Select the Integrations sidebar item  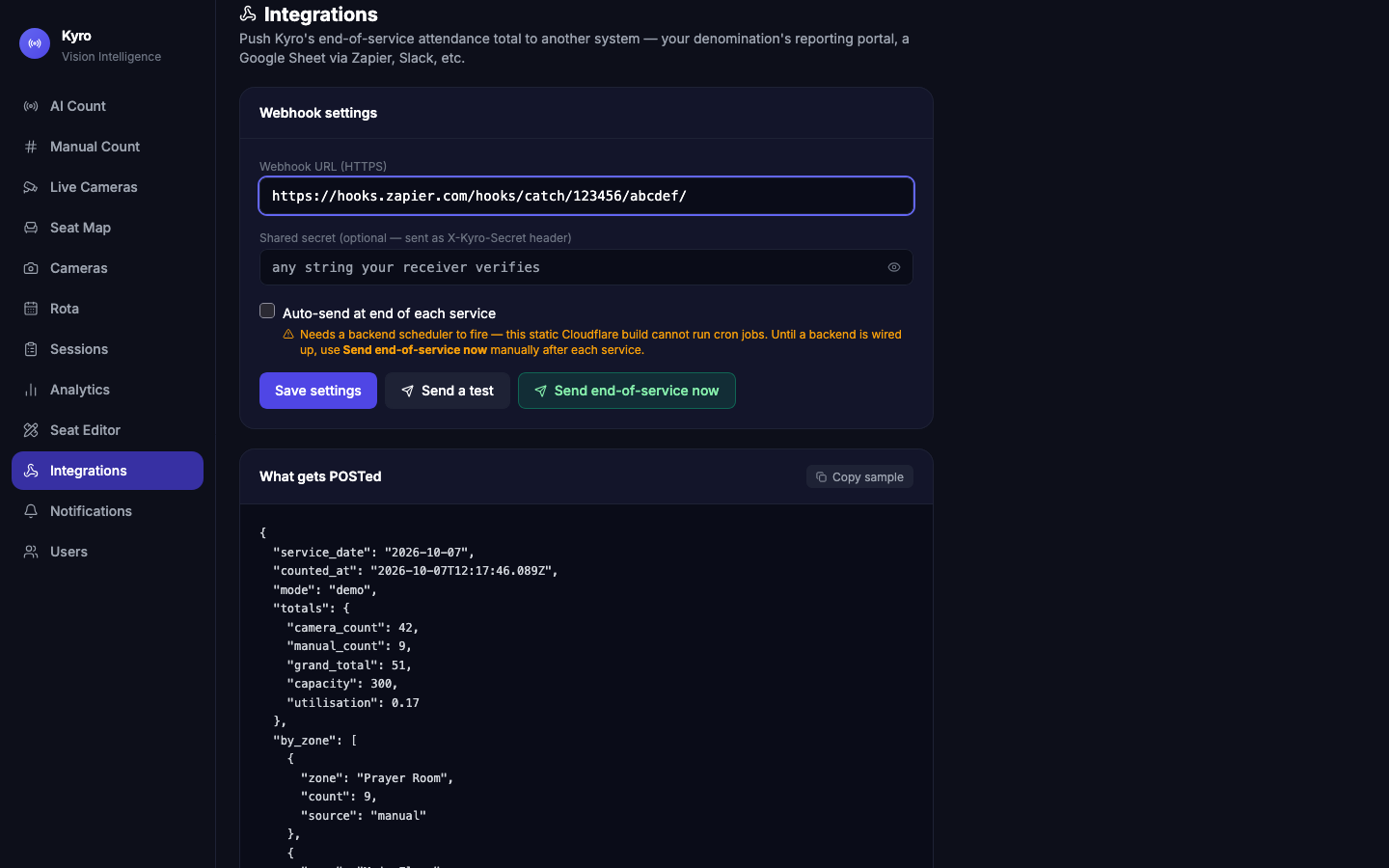pos(107,471)
